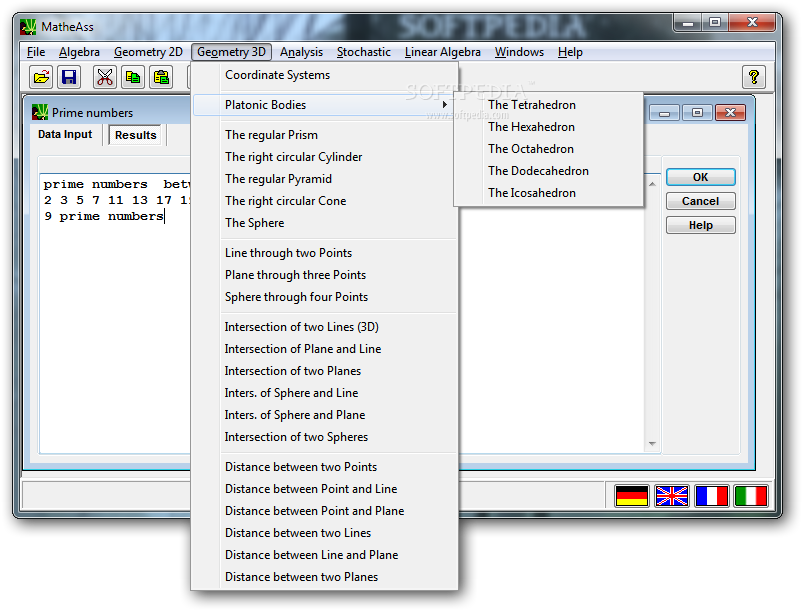Open the Analysis menu
This screenshot has width=803, height=611.
coord(301,52)
